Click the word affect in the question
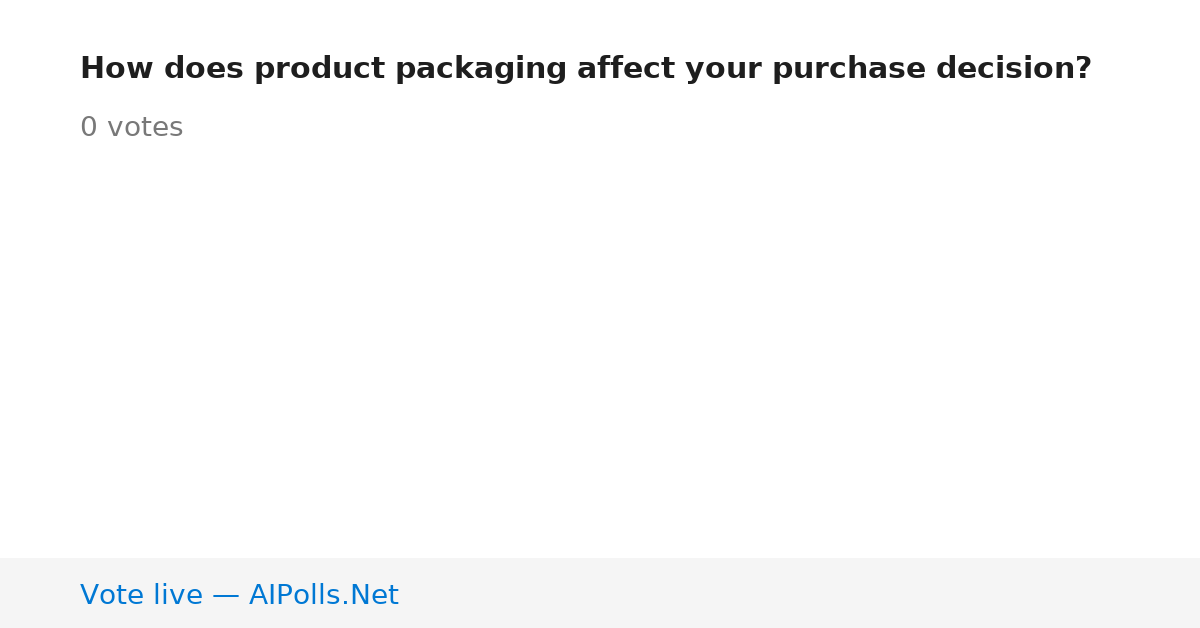This screenshot has height=628, width=1200. click(x=626, y=69)
